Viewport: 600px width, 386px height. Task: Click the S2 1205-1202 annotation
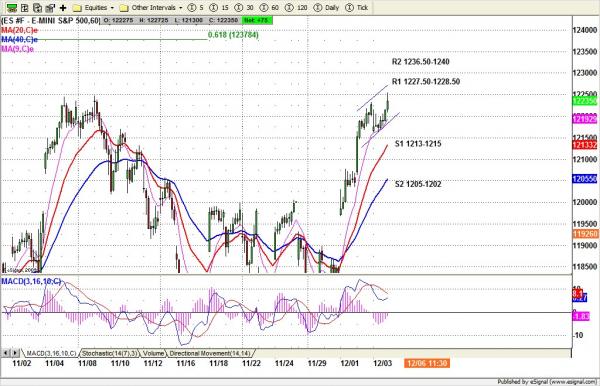[x=418, y=184]
